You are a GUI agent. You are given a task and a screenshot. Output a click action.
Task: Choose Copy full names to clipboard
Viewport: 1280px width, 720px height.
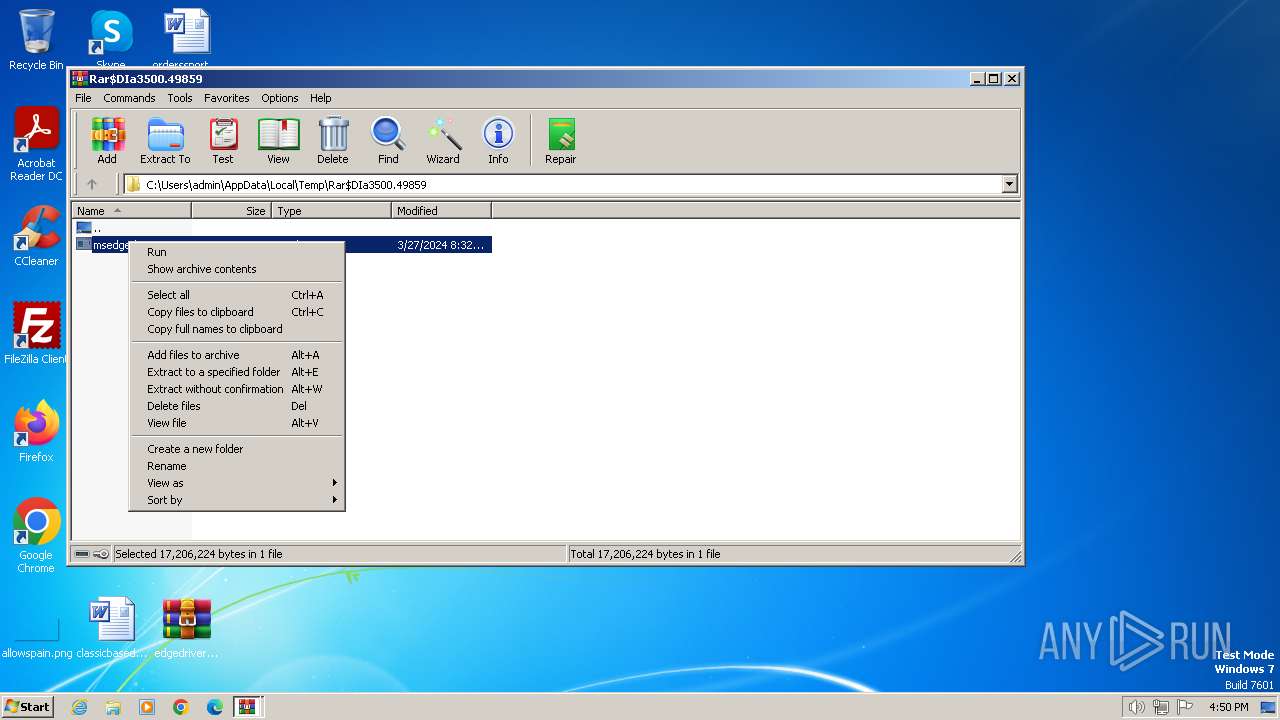238,329
